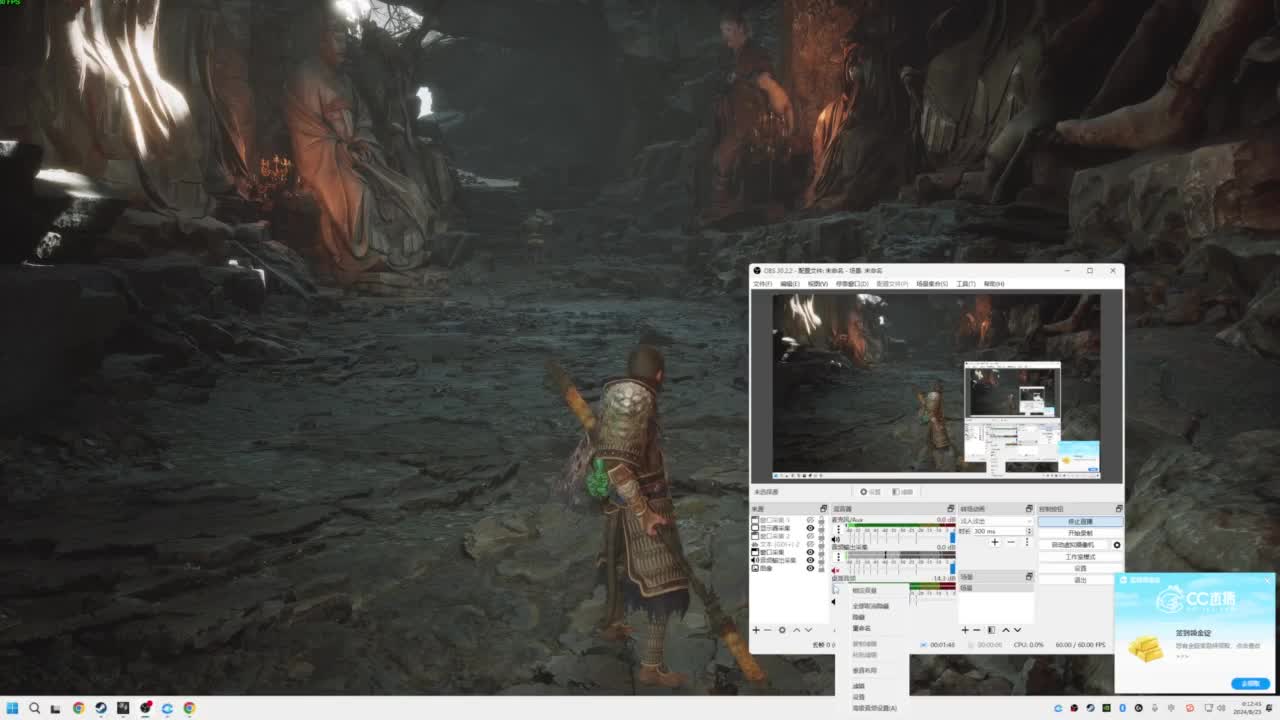Open the 停靠窗口(D) menu
The width and height of the screenshot is (1280, 720).
click(852, 284)
